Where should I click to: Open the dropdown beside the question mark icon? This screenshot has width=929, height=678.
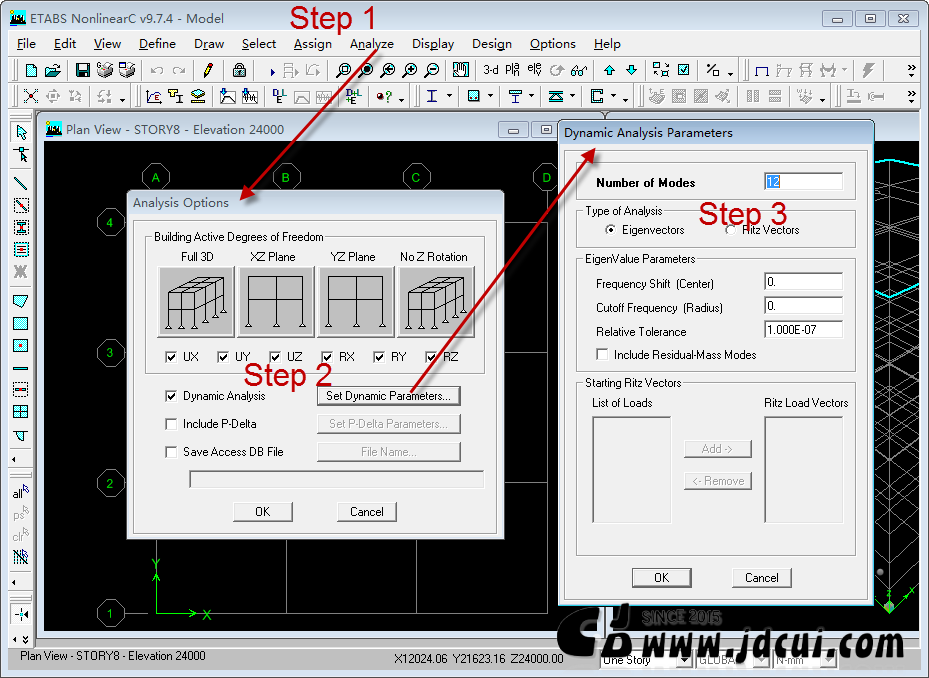click(x=401, y=99)
